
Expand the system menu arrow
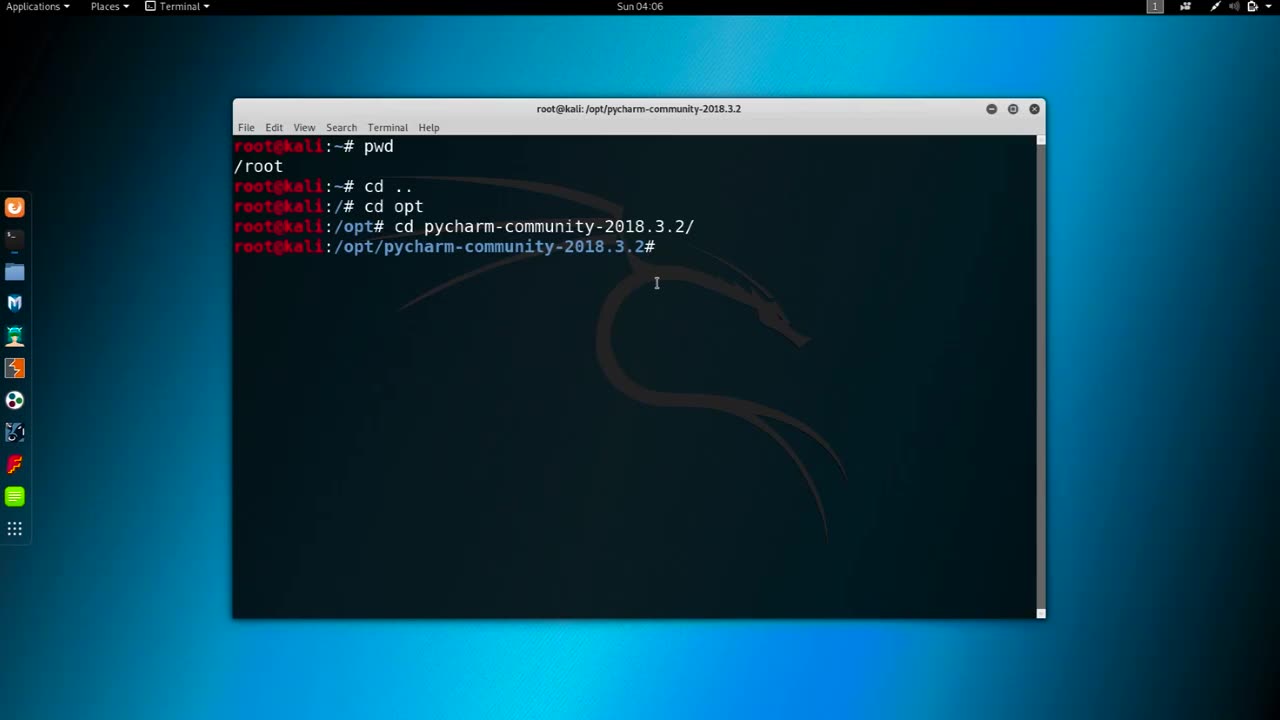click(x=1268, y=6)
